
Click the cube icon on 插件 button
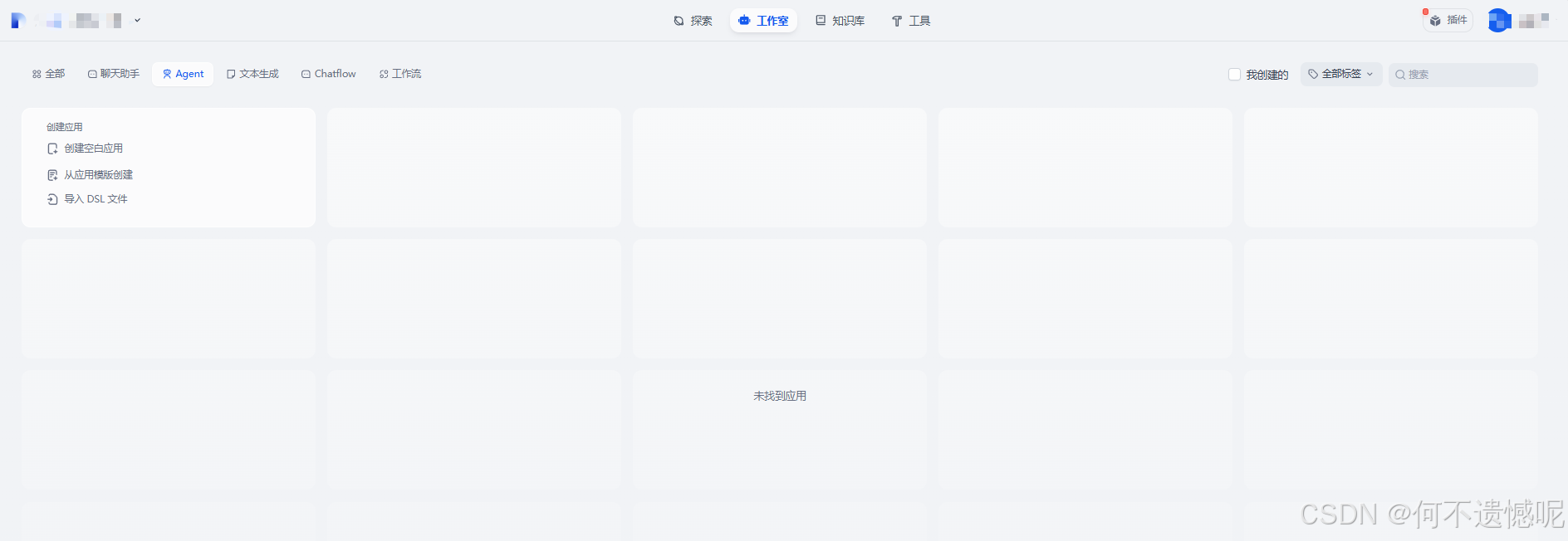(1435, 21)
